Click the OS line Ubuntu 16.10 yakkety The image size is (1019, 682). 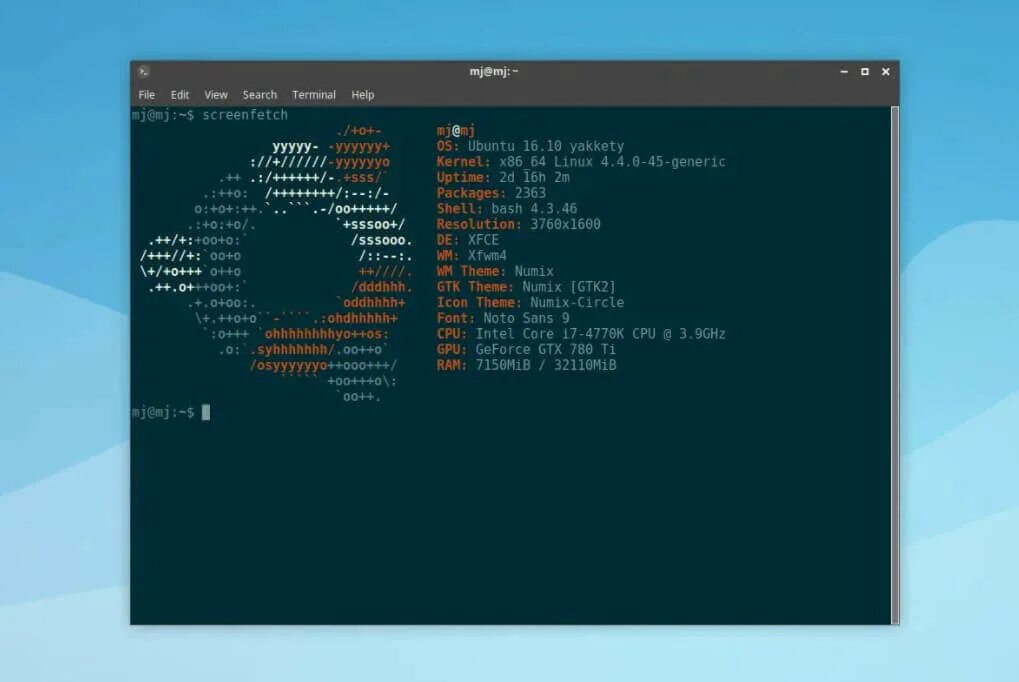click(x=530, y=146)
